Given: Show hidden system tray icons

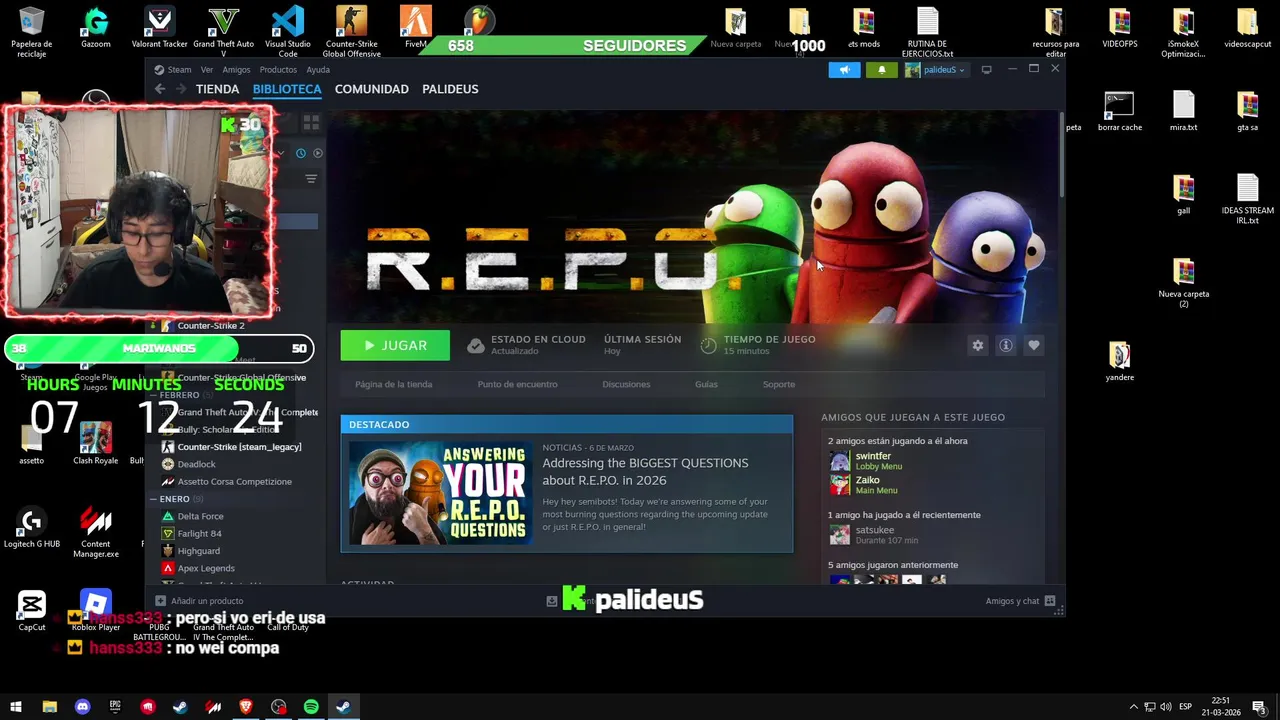Looking at the screenshot, I should click(x=1133, y=707).
